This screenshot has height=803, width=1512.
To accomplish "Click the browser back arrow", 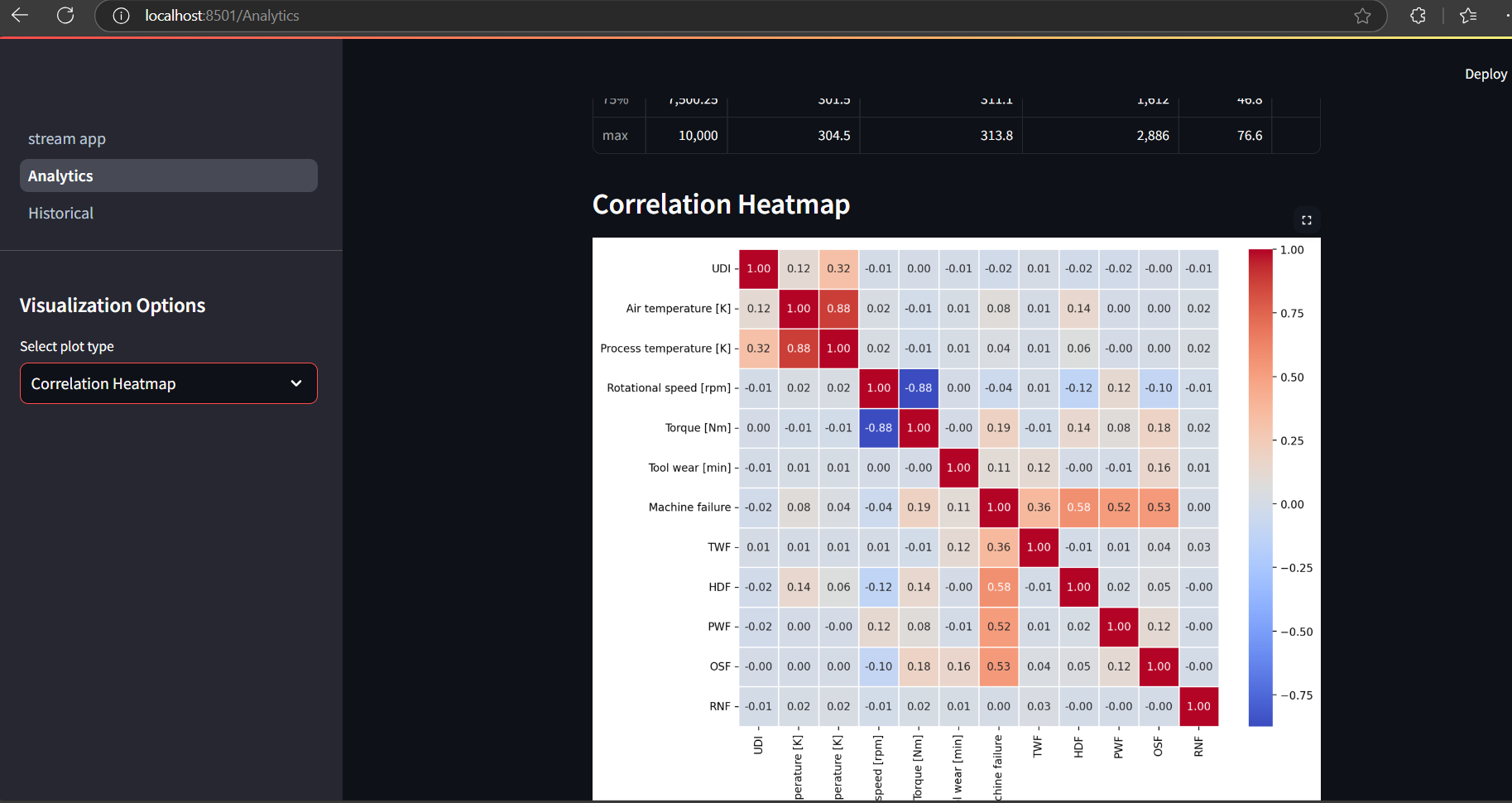I will pyautogui.click(x=20, y=15).
